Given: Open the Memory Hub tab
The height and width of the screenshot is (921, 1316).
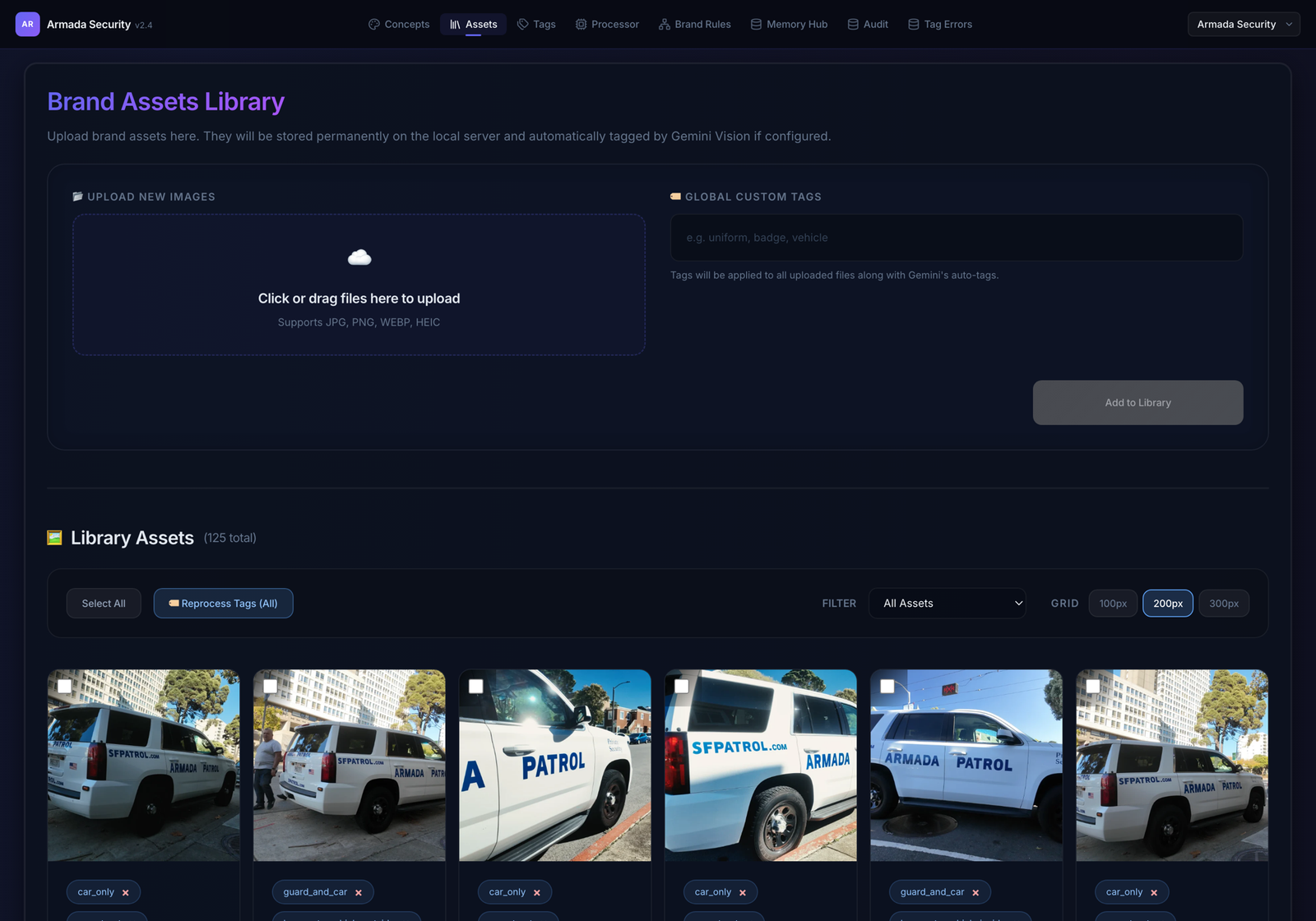Looking at the screenshot, I should 789,24.
